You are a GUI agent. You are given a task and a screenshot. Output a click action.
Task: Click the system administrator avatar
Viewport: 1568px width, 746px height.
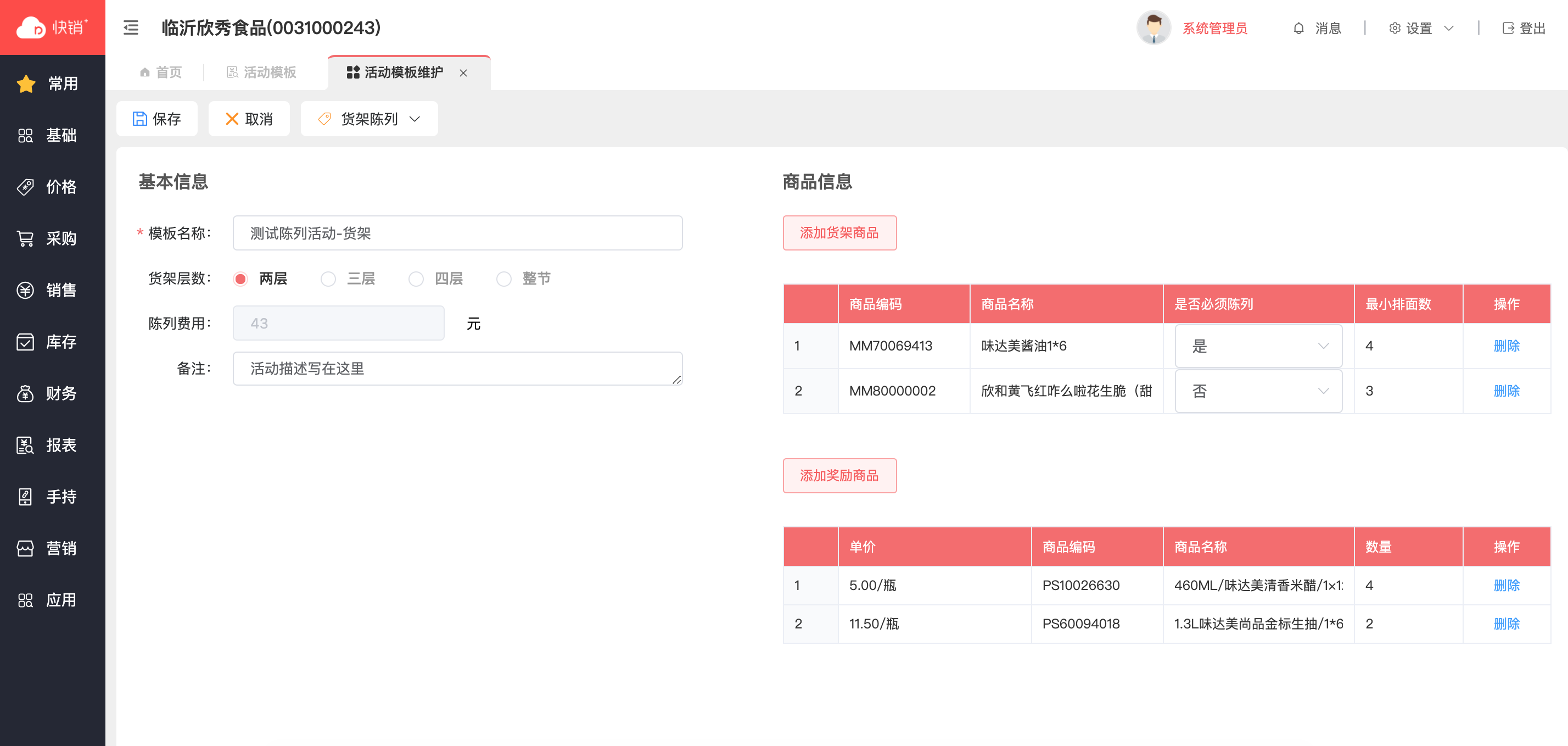pyautogui.click(x=1153, y=28)
